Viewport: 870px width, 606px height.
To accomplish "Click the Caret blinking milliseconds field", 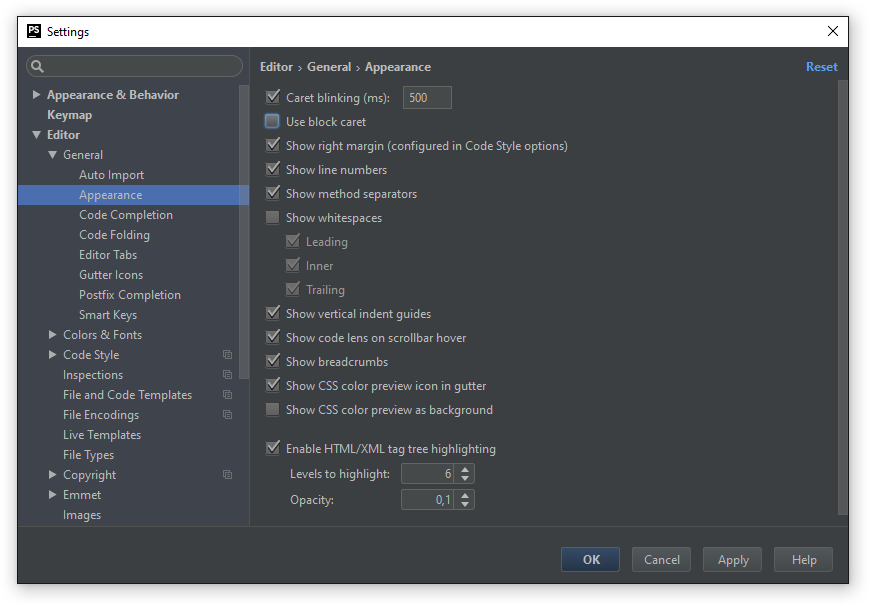I will pyautogui.click(x=427, y=98).
